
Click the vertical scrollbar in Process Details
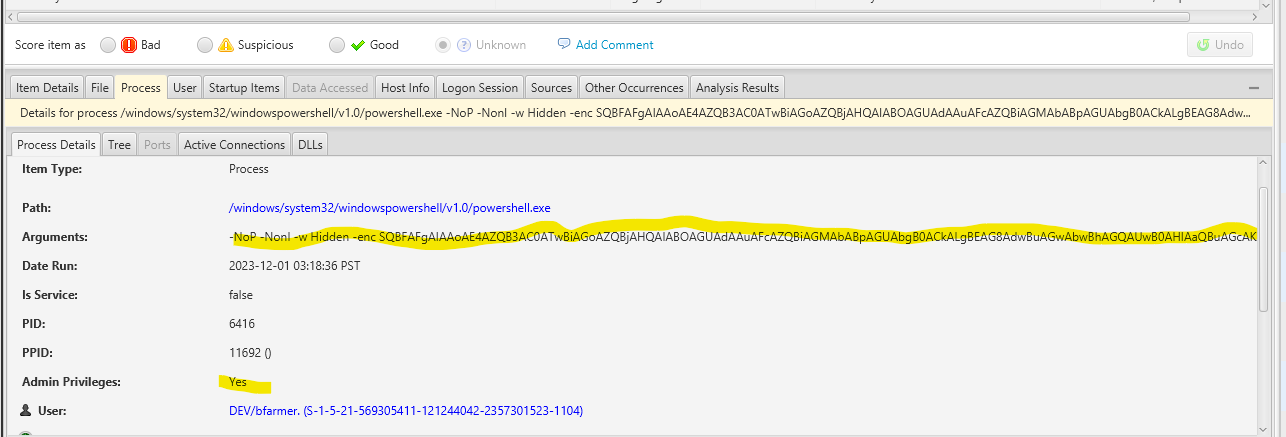tap(1264, 250)
